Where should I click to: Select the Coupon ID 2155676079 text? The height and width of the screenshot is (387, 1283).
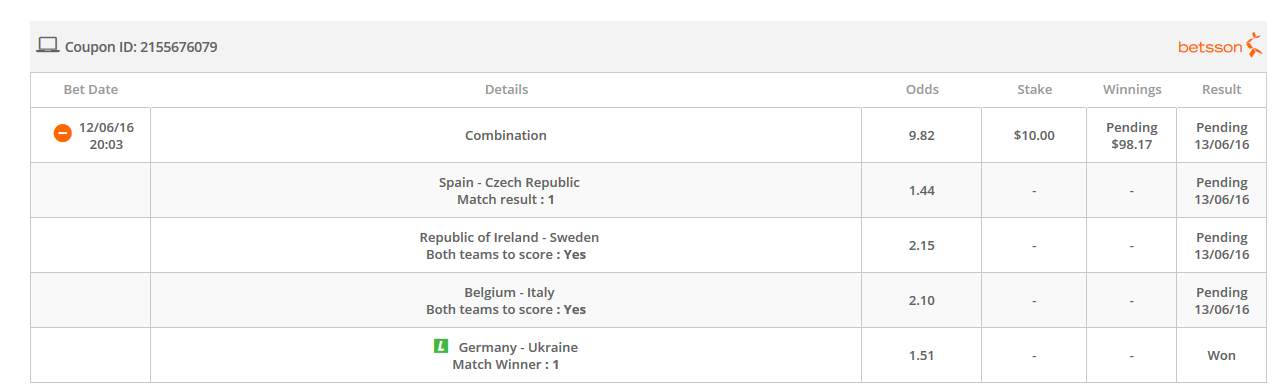[x=141, y=47]
